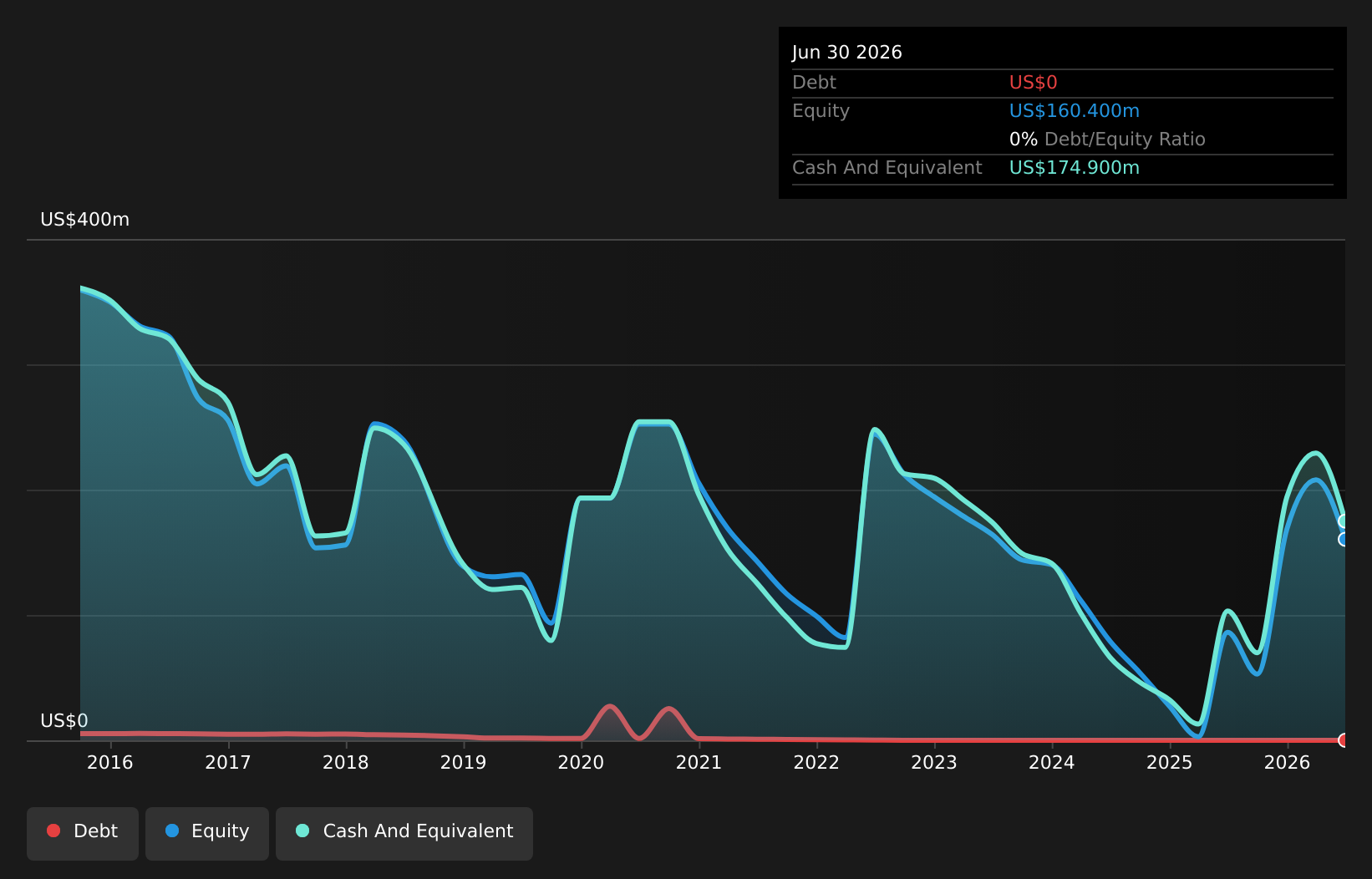Click the US$174.900m cash value
The width and height of the screenshot is (1372, 879).
coord(1075,168)
